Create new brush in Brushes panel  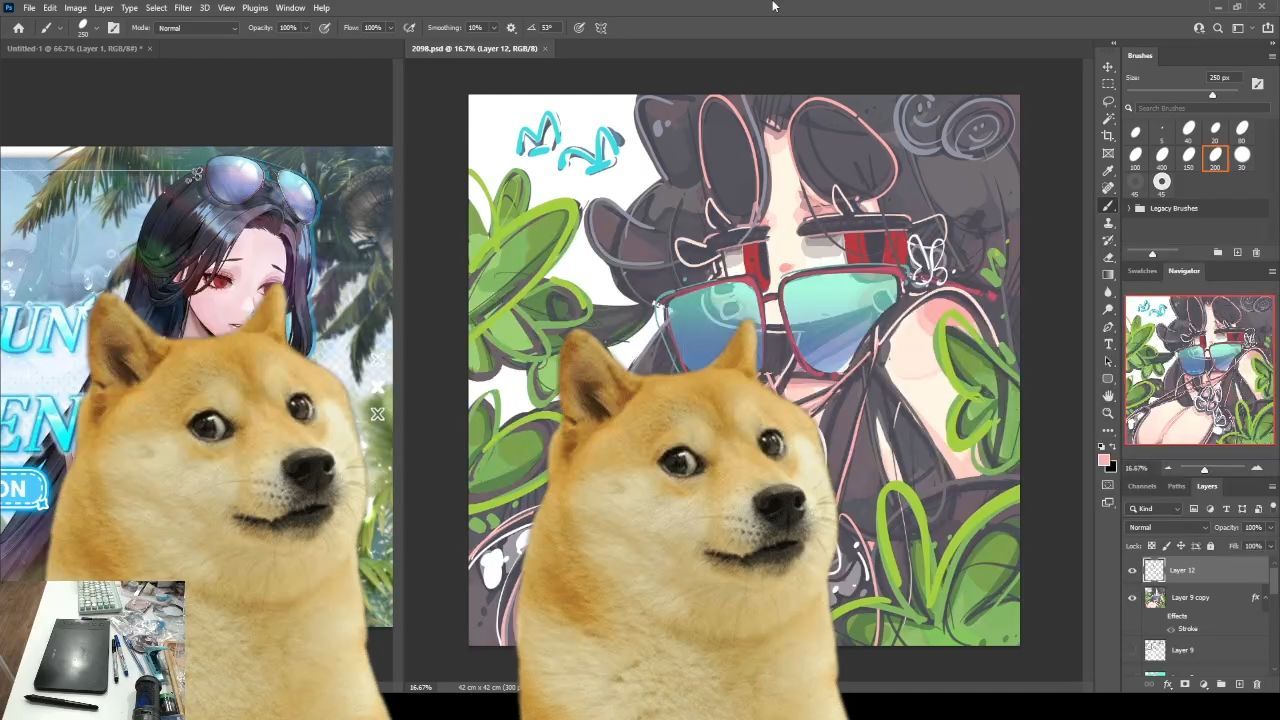[x=1237, y=252]
